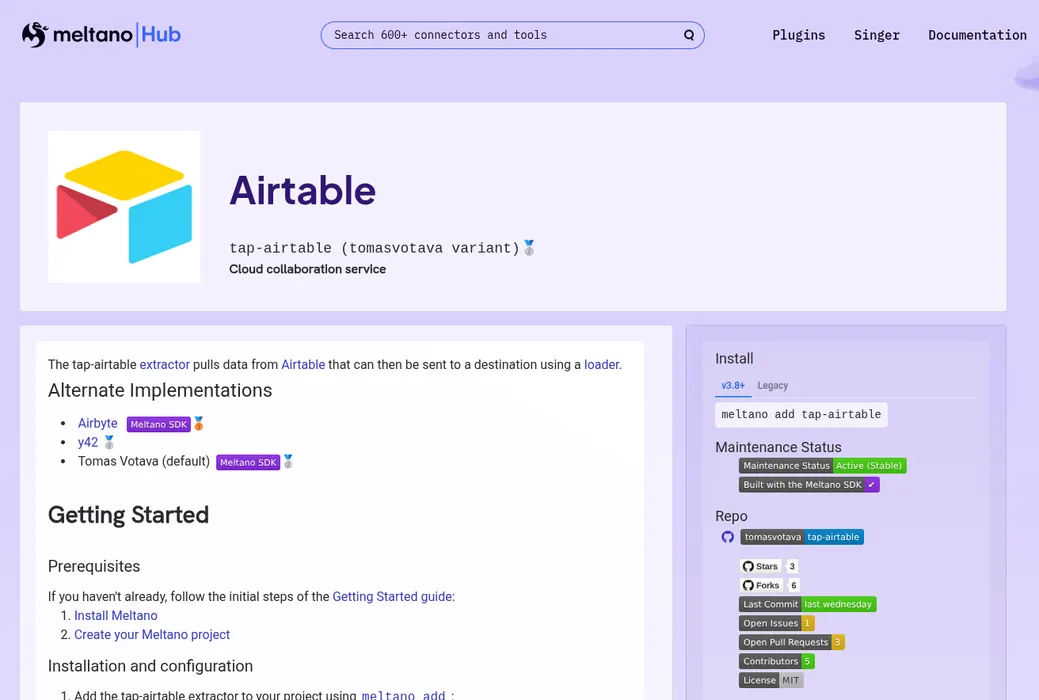Click the GitHub Stars badge
Image resolution: width=1039 pixels, height=700 pixels.
pyautogui.click(x=768, y=566)
